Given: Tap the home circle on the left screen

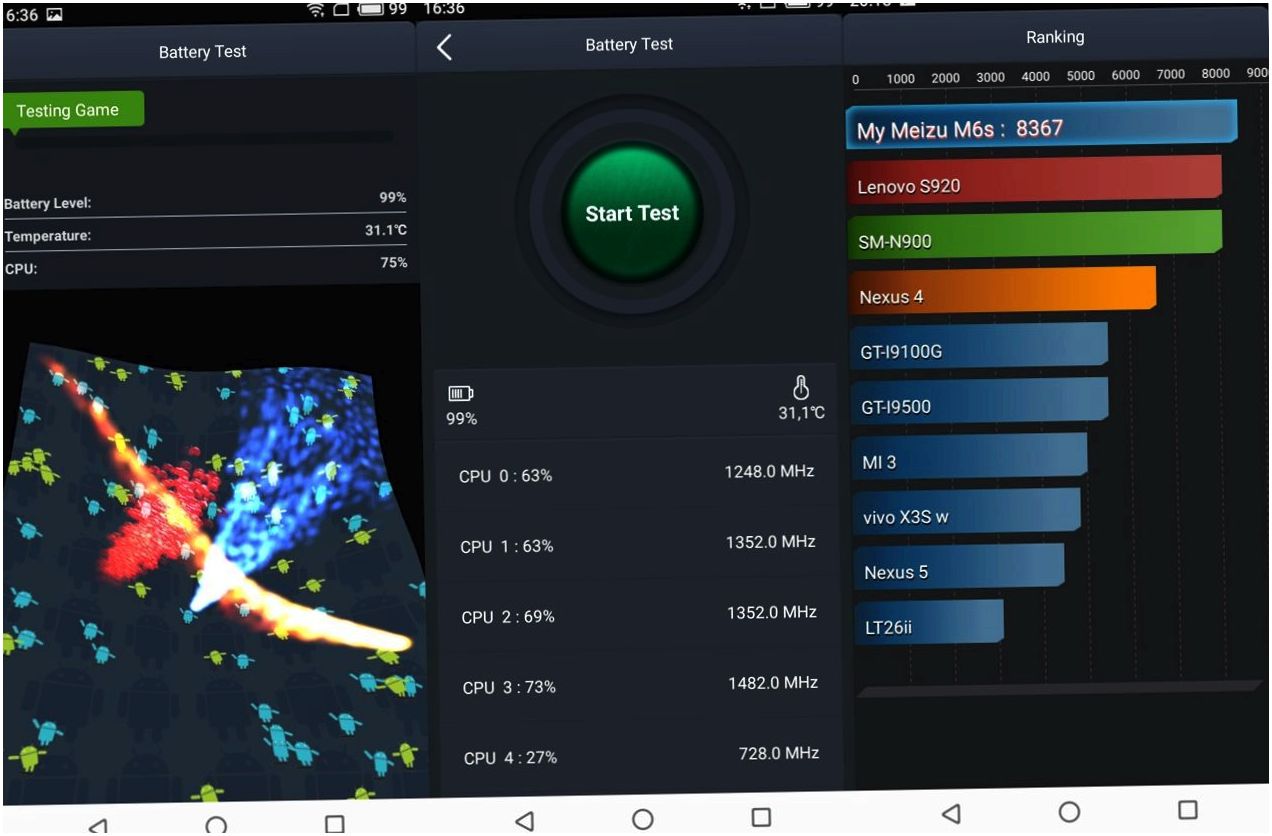Looking at the screenshot, I should pyautogui.click(x=216, y=825).
